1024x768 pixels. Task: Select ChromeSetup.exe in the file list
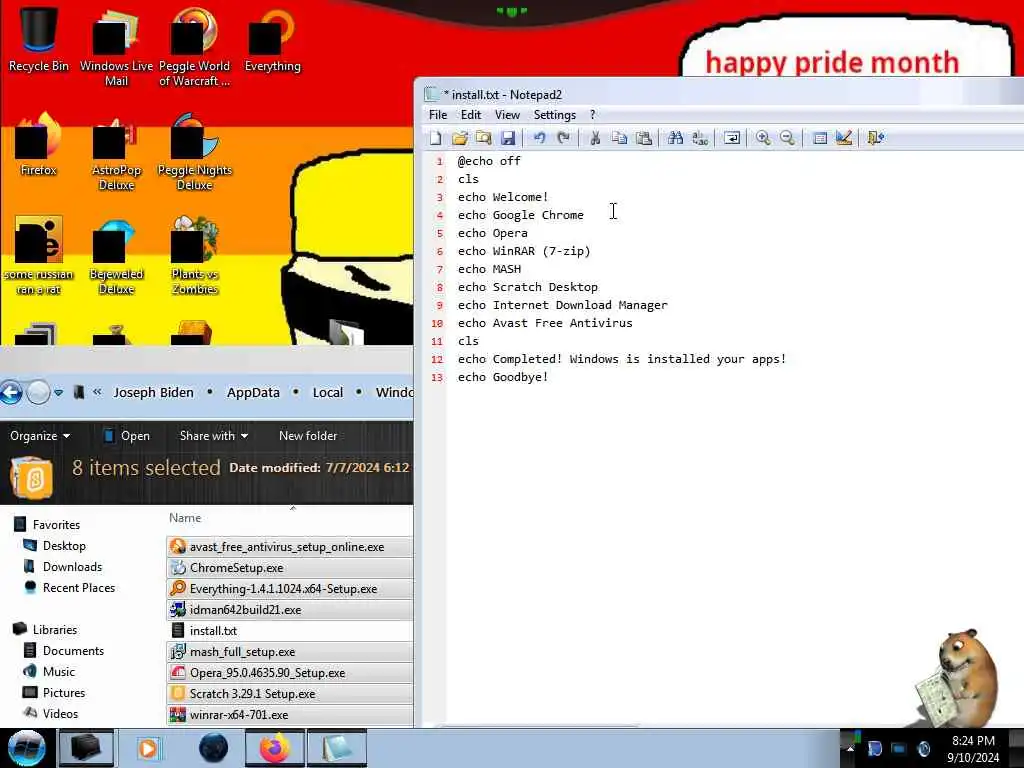(290, 568)
